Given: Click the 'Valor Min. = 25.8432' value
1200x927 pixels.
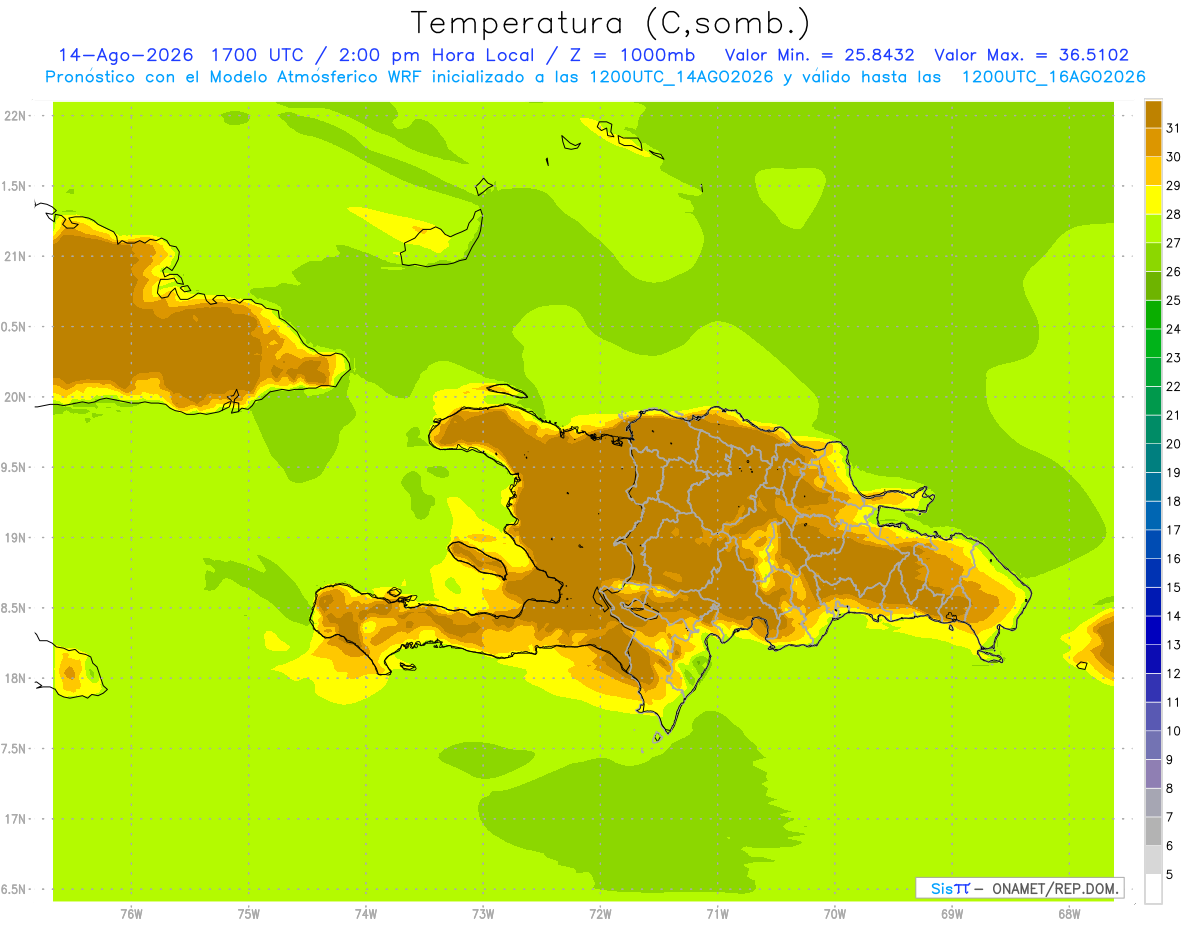Looking at the screenshot, I should coord(819,55).
